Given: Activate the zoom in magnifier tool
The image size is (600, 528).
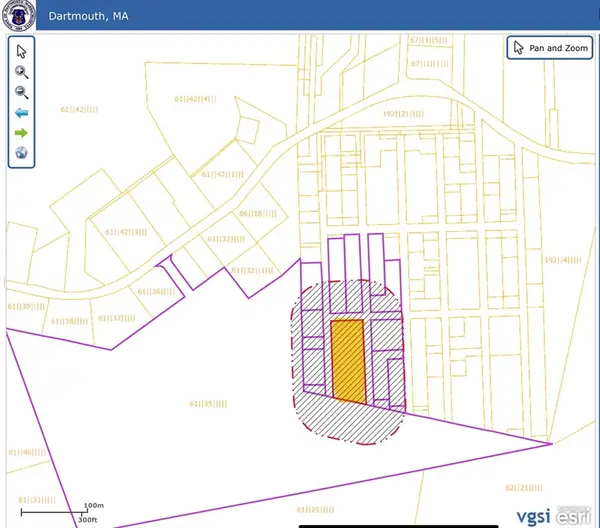Looking at the screenshot, I should 22,72.
